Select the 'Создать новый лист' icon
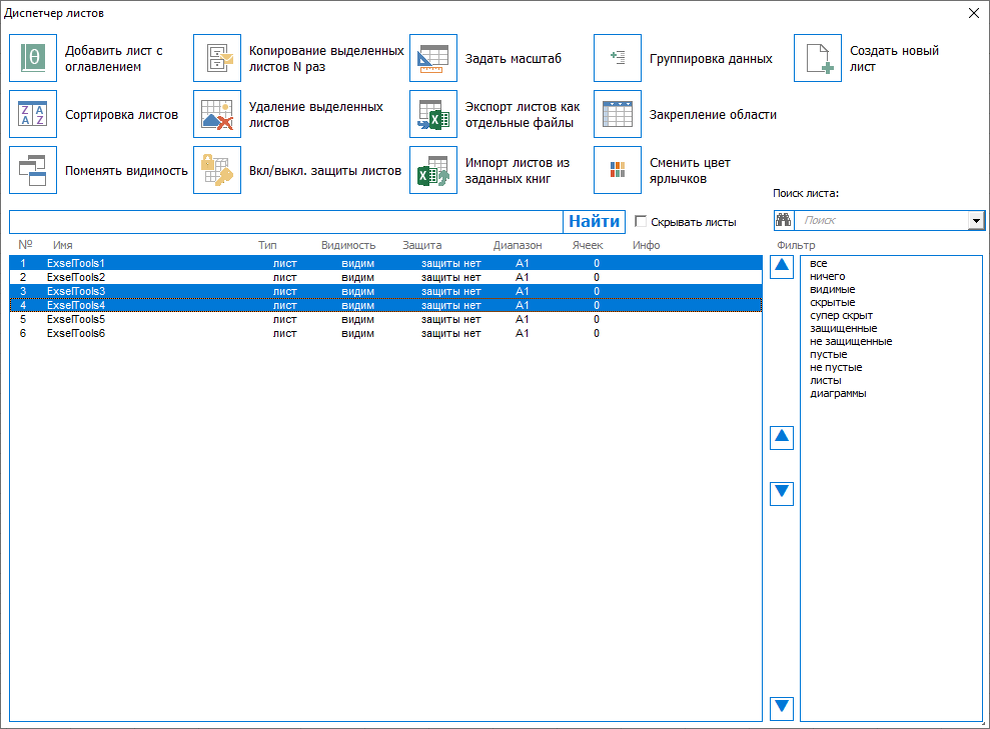Screen dimensions: 990x729 pos(818,57)
